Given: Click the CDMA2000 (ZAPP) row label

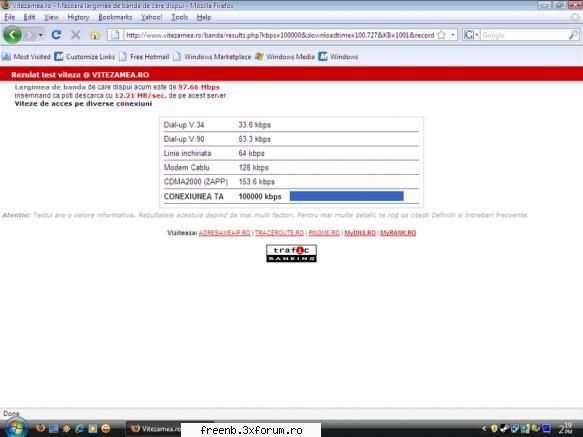Looking at the screenshot, I should click(196, 181).
